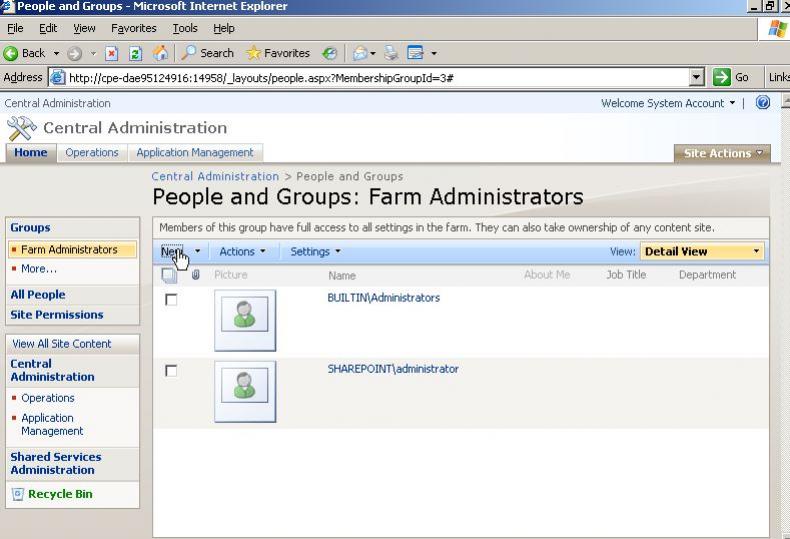Open the View menu
Viewport: 790px width, 539px height.
[84, 28]
